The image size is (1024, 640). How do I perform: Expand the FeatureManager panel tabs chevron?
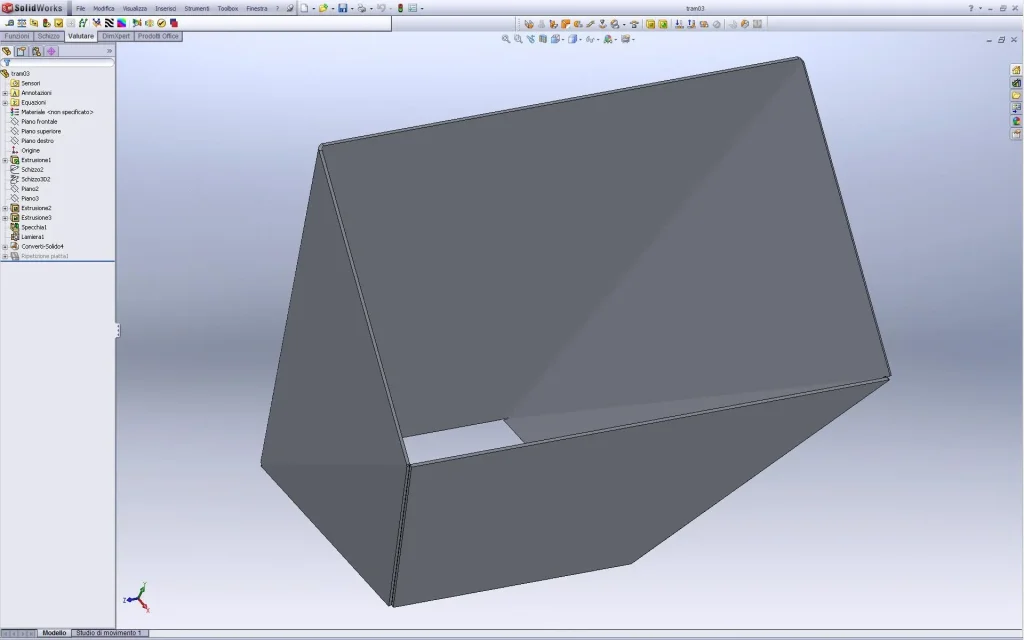point(109,51)
